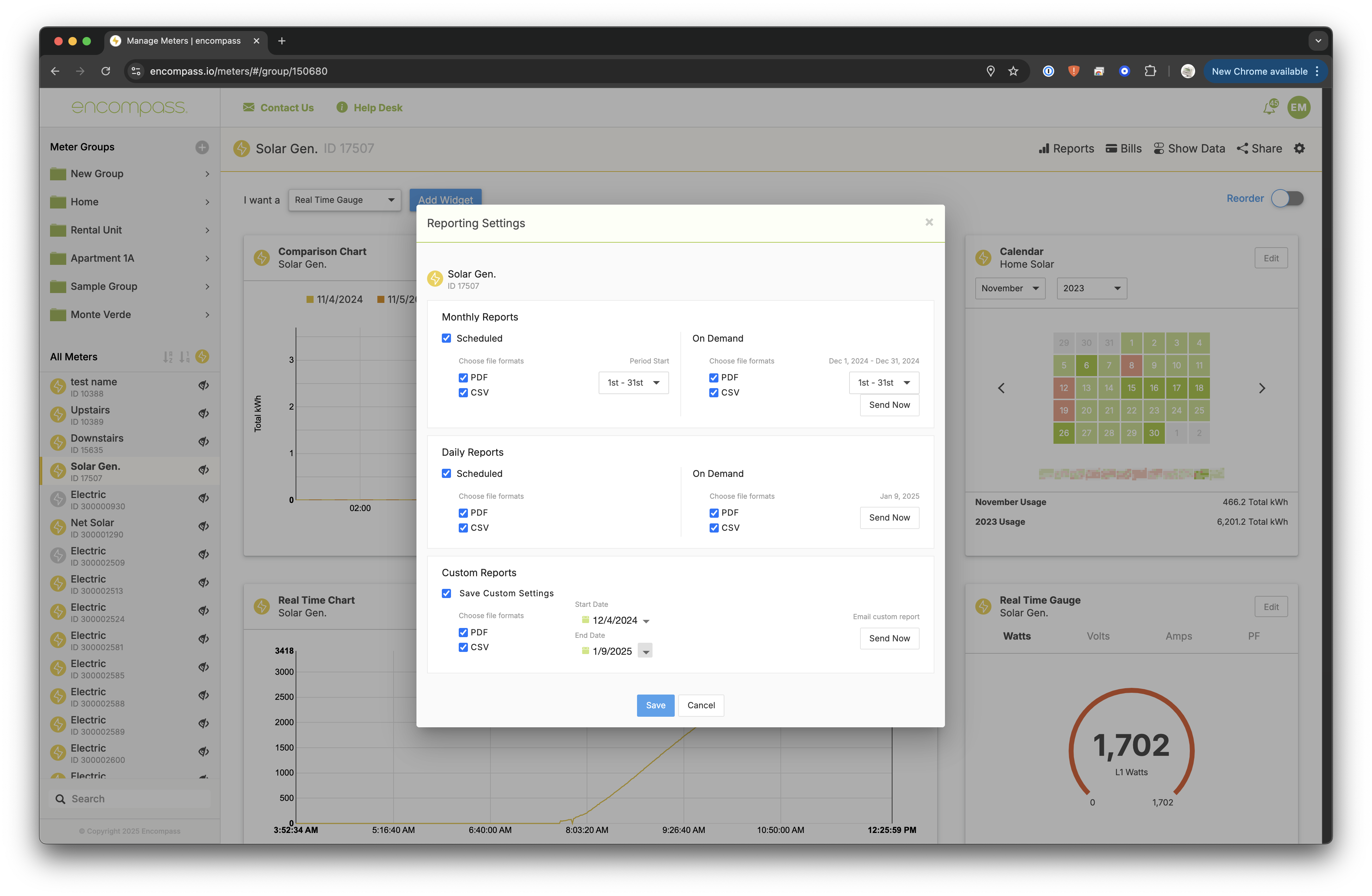This screenshot has width=1372, height=896.
Task: Toggle visibility icon for Upstairs meter
Action: tap(204, 414)
